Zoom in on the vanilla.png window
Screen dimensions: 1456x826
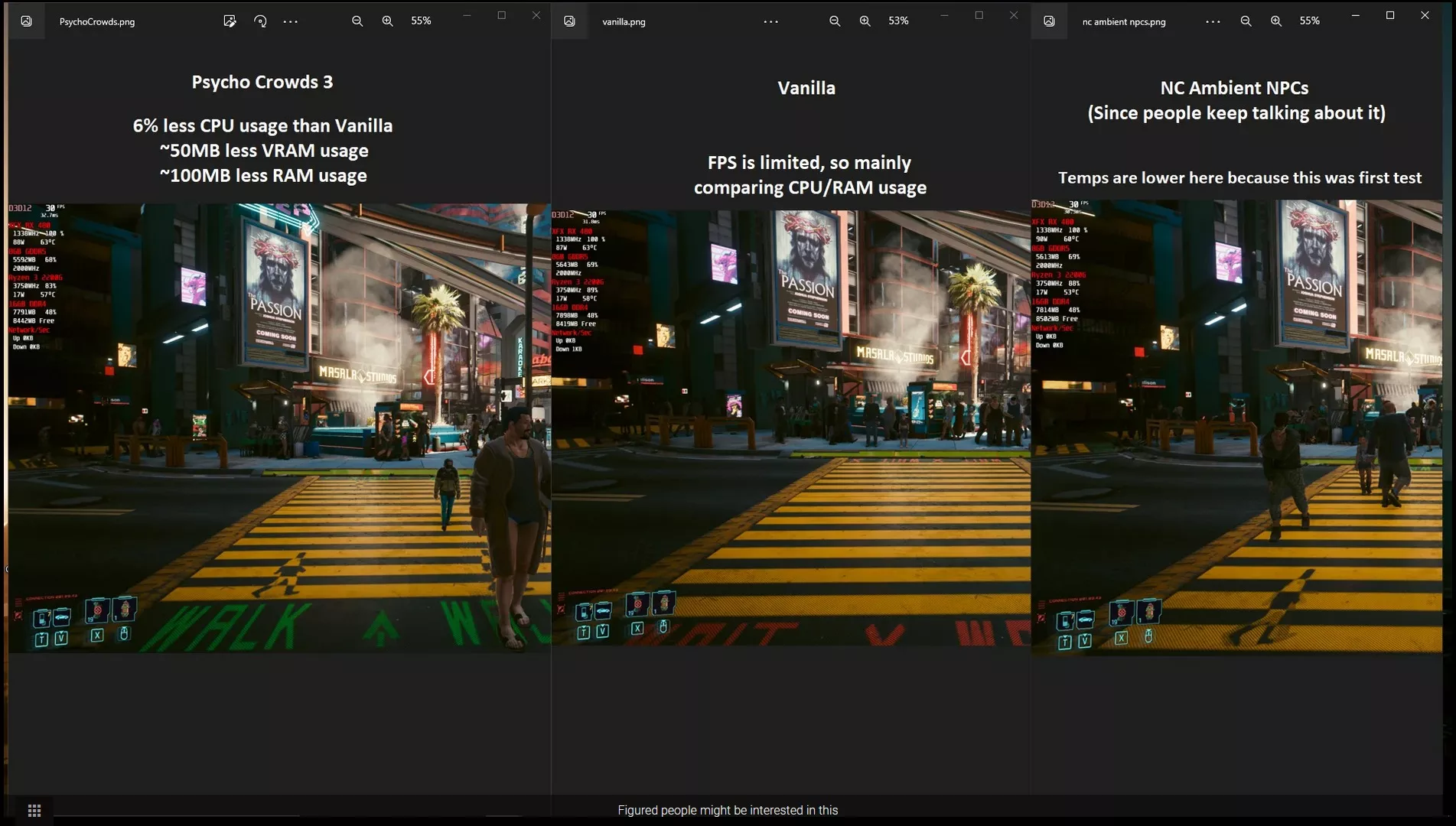[x=865, y=21]
